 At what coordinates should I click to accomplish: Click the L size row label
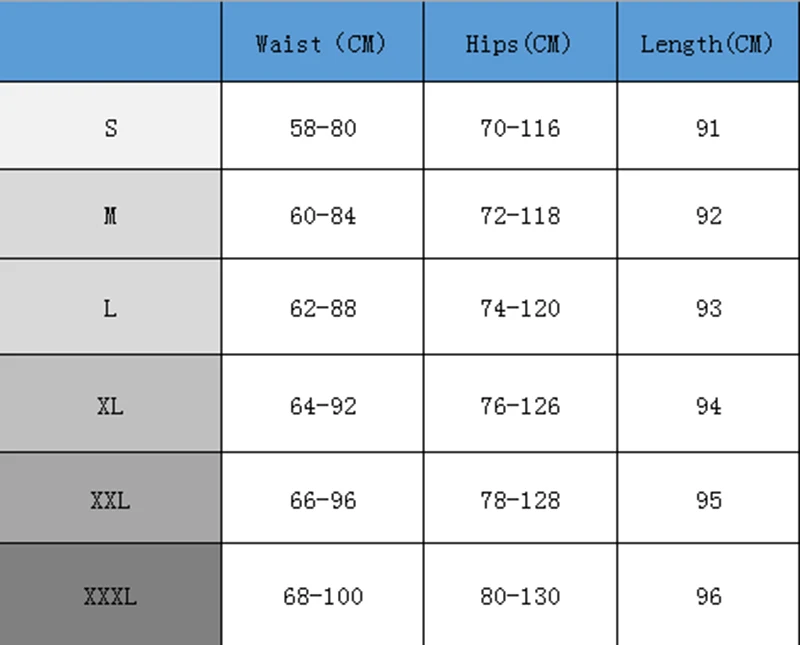point(110,307)
